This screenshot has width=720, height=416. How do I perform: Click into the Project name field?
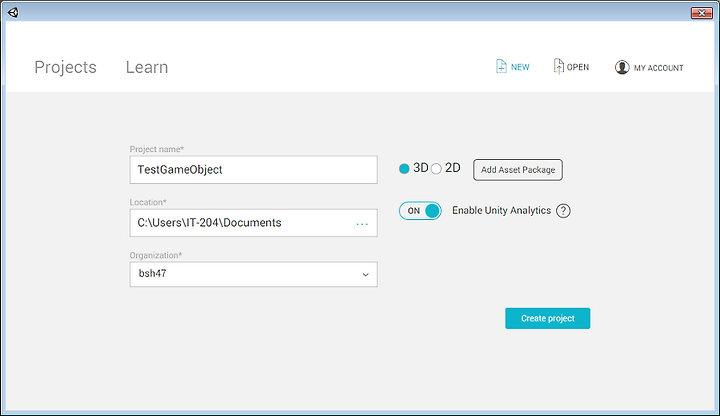coord(253,170)
